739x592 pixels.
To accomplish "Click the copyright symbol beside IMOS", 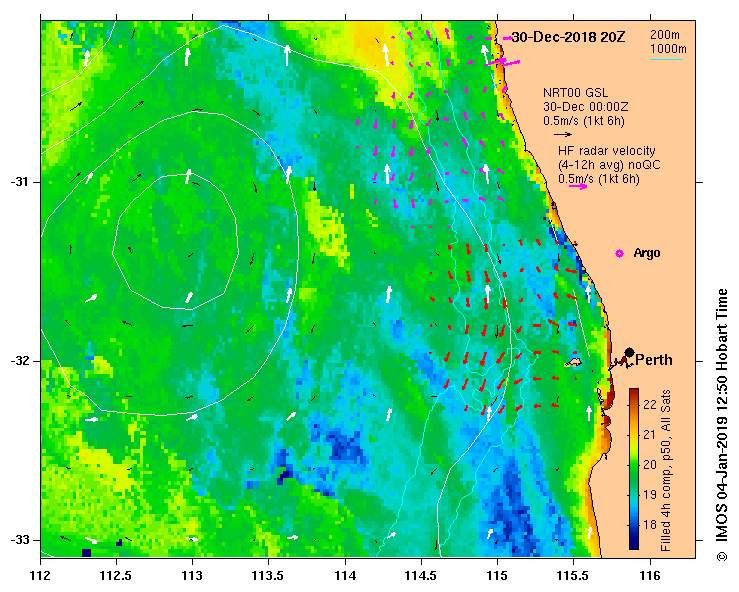I will [x=721, y=556].
